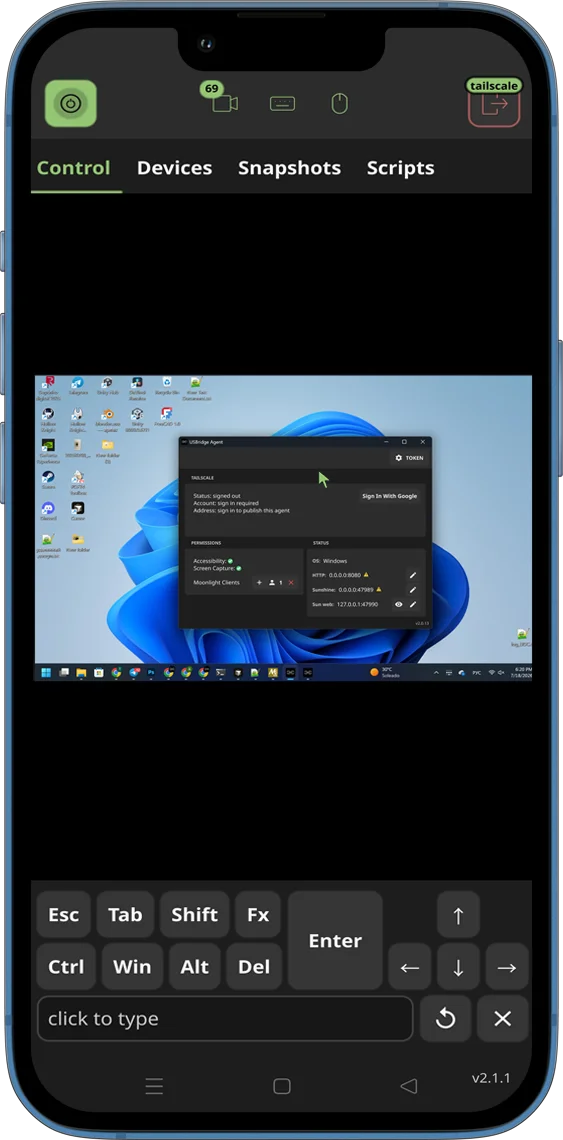The height and width of the screenshot is (1140, 563).
Task: Tap the video camera icon with badge 69
Action: (x=225, y=103)
